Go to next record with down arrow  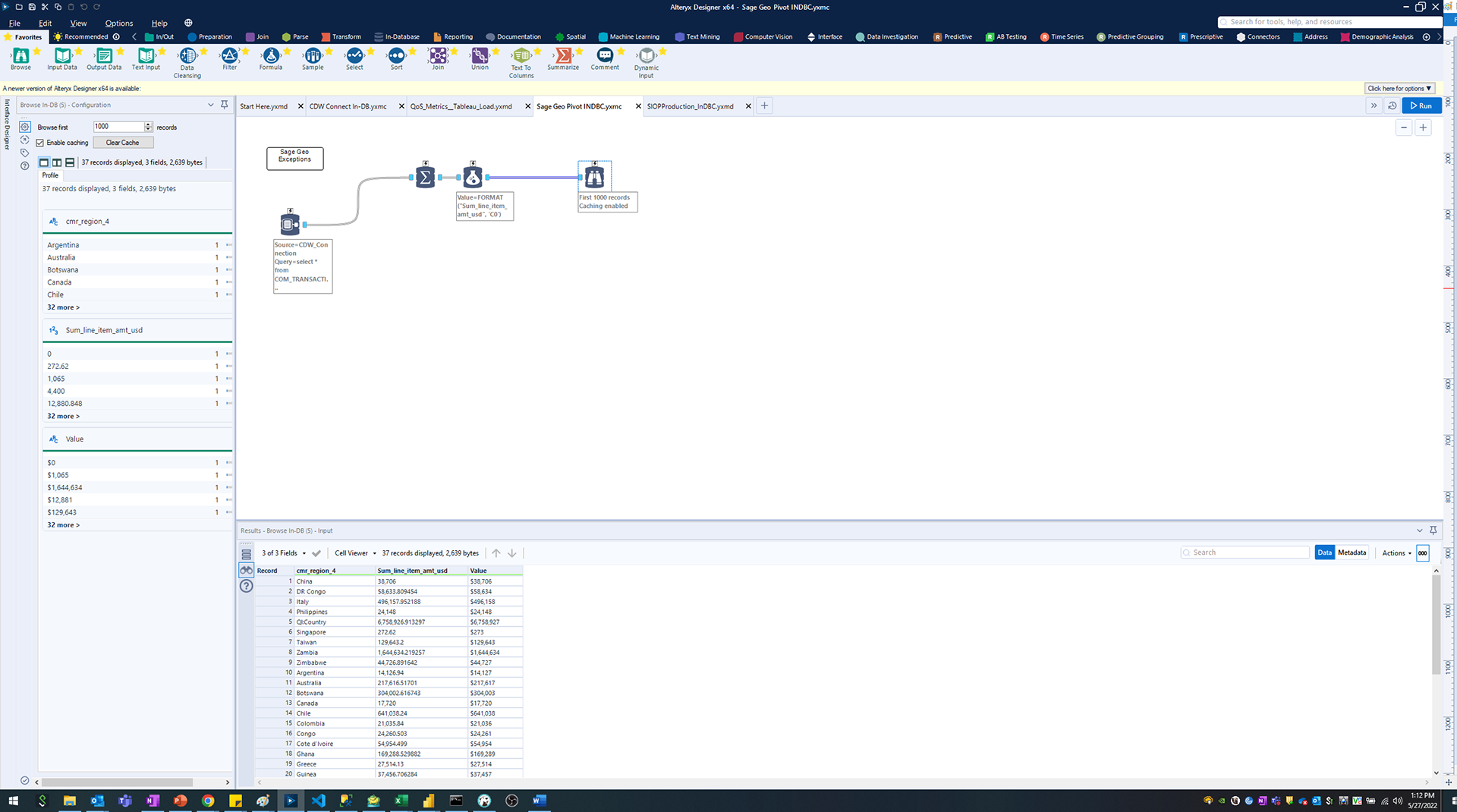pyautogui.click(x=512, y=553)
